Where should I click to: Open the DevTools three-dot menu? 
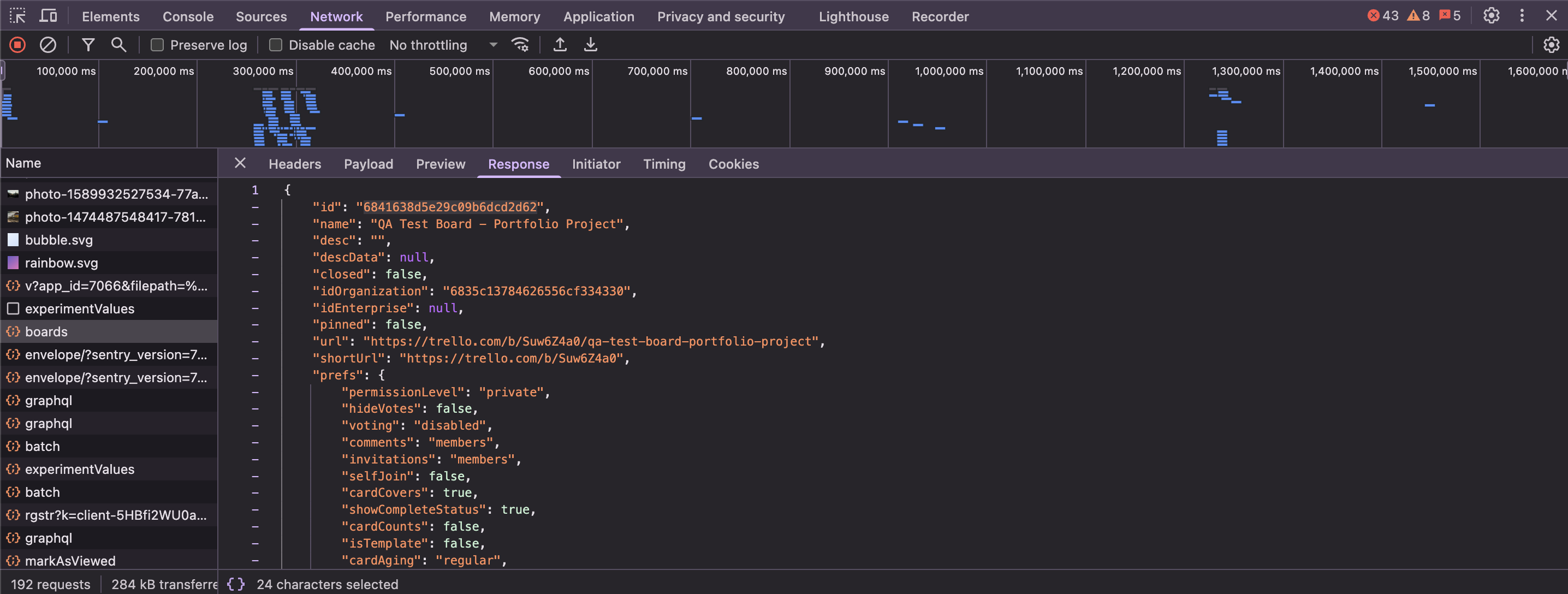(1522, 16)
